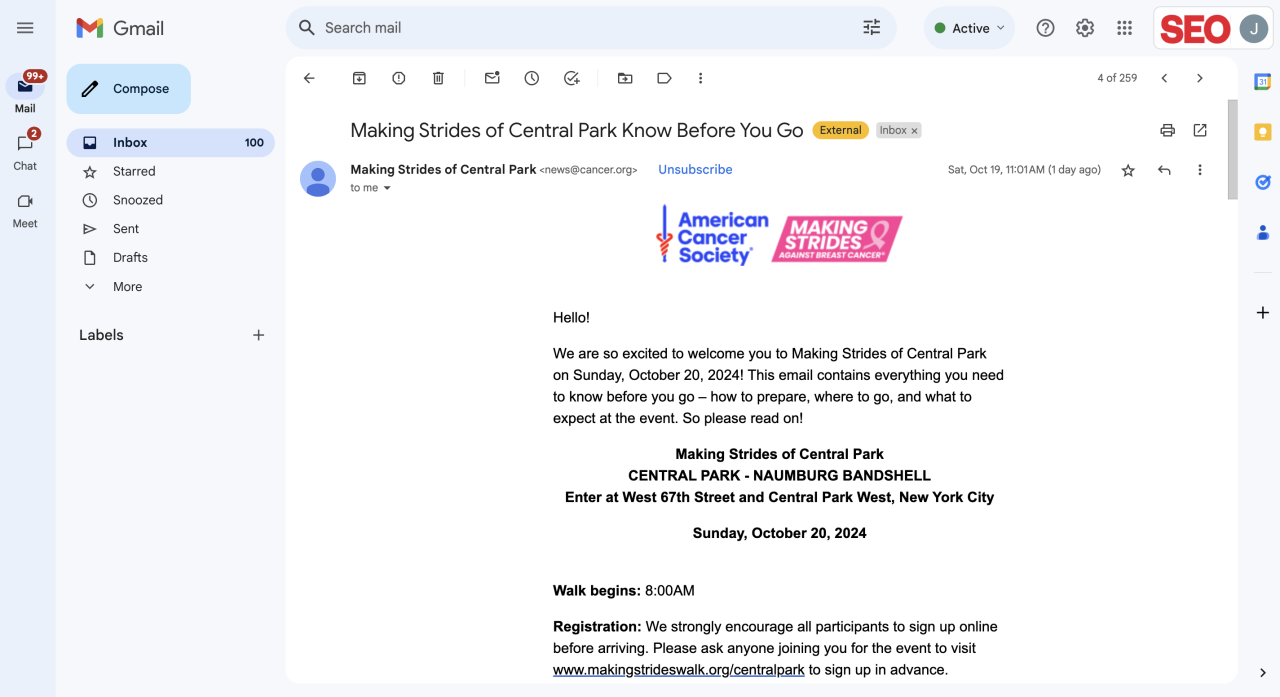Open Google Tasks in the side panel
This screenshot has width=1280, height=697.
point(1263,182)
